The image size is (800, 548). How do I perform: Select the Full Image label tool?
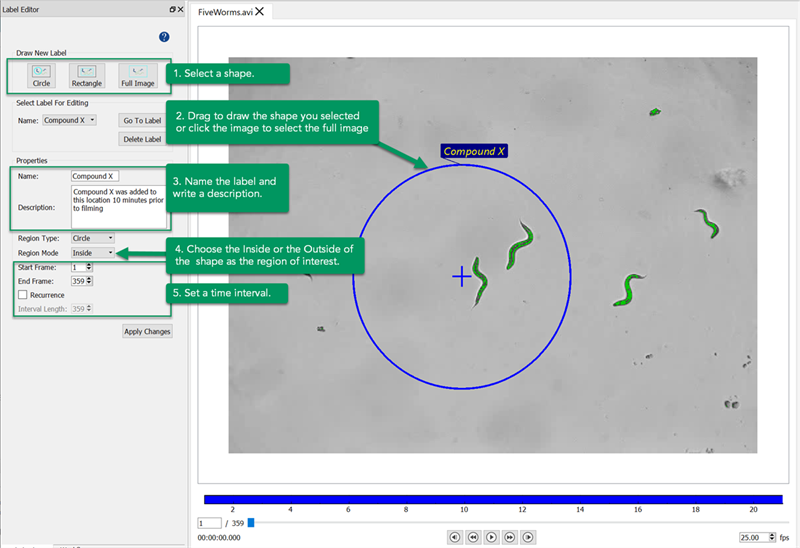[x=138, y=76]
